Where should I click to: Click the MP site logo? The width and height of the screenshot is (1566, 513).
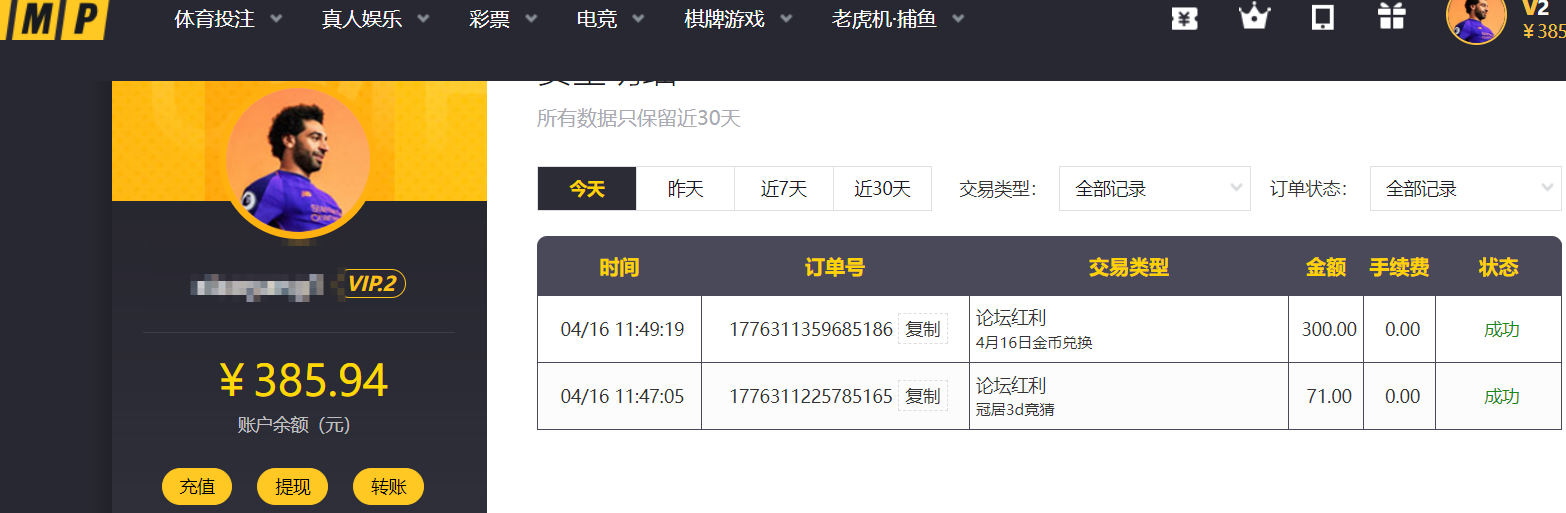tap(53, 18)
